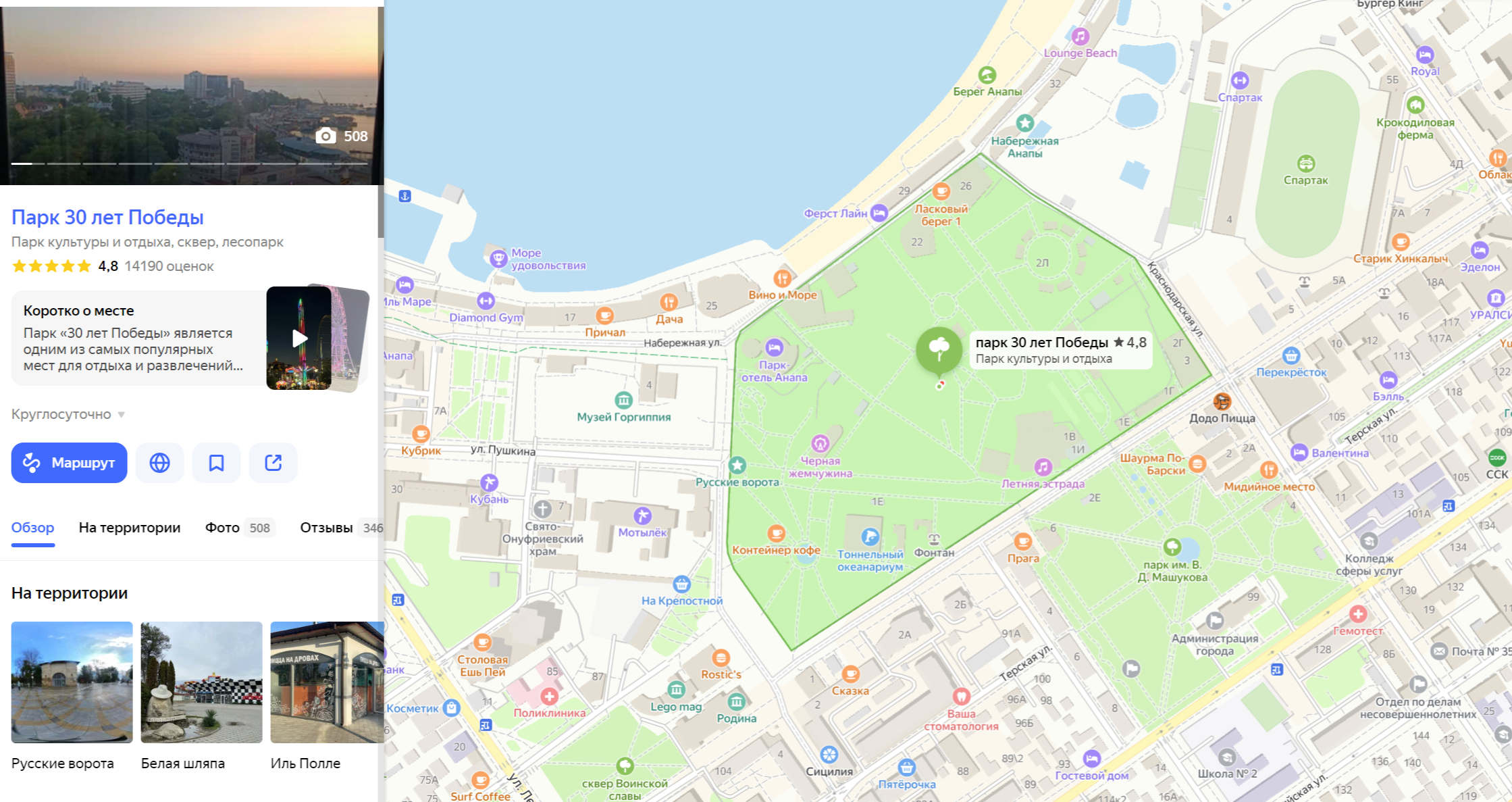1512x802 pixels.
Task: Open the Парк 30 лет Победы title link
Action: pyautogui.click(x=107, y=217)
